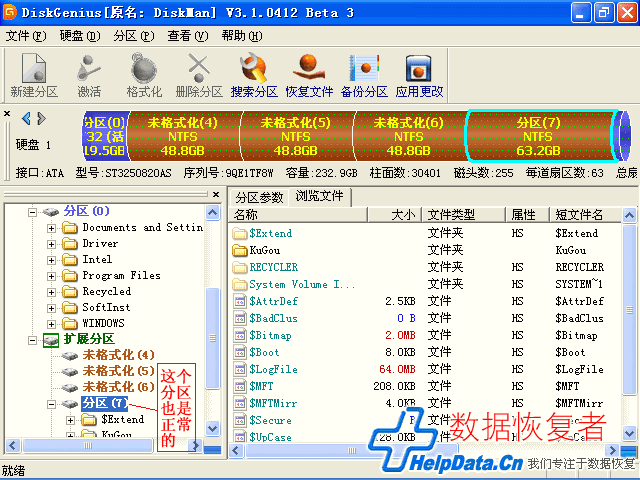Sort file list by 属性 column

click(527, 215)
